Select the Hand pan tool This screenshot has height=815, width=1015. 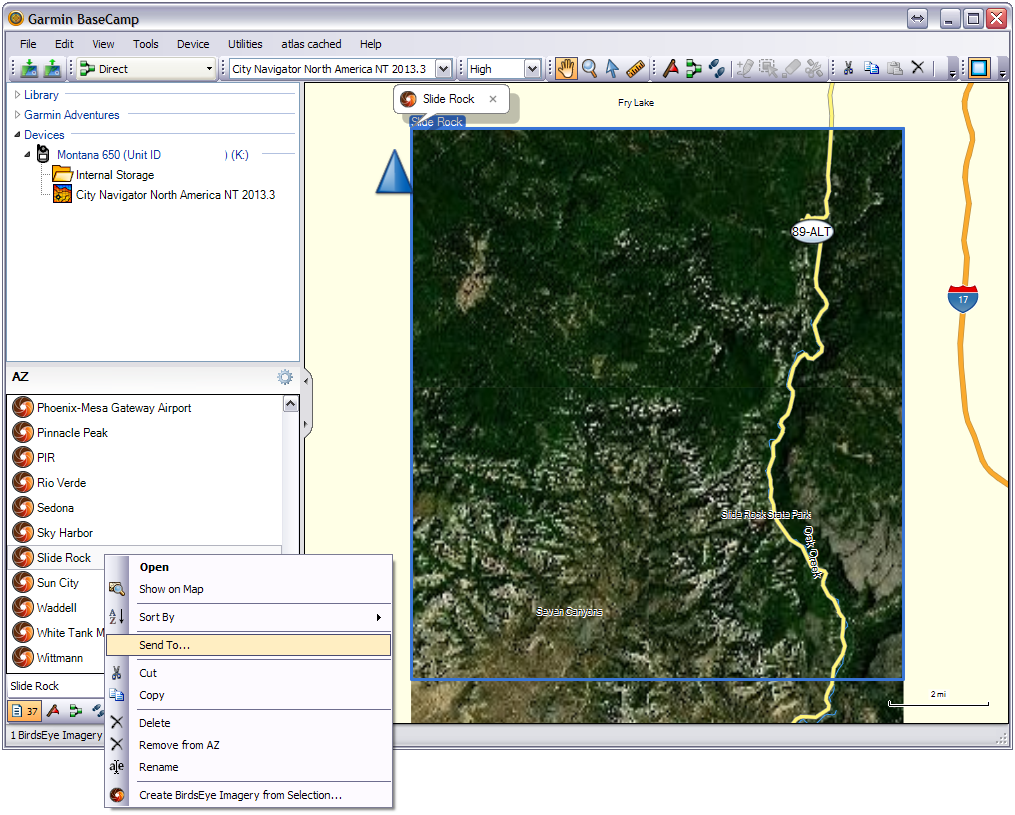[566, 69]
